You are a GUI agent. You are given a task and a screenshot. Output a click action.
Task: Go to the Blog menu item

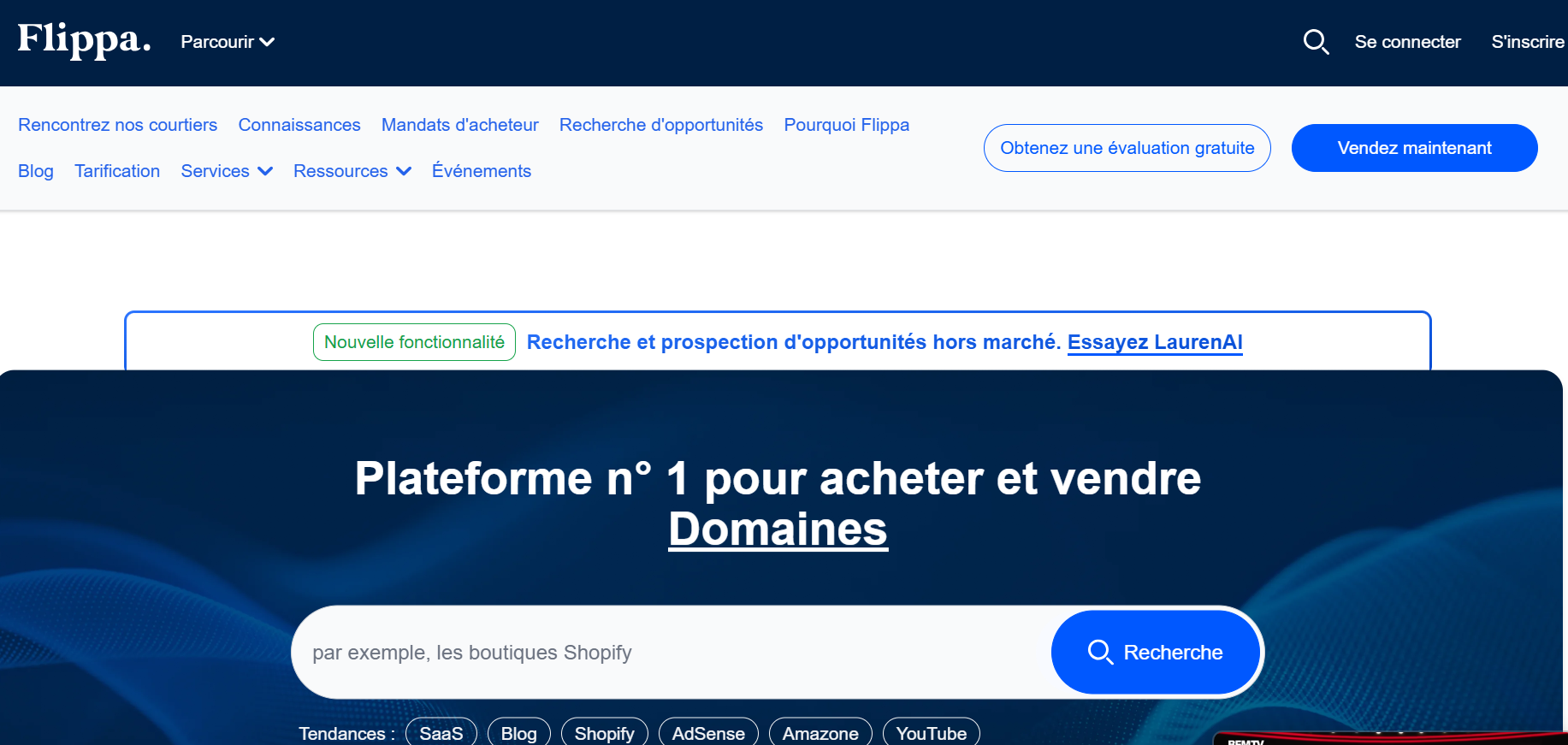click(36, 171)
